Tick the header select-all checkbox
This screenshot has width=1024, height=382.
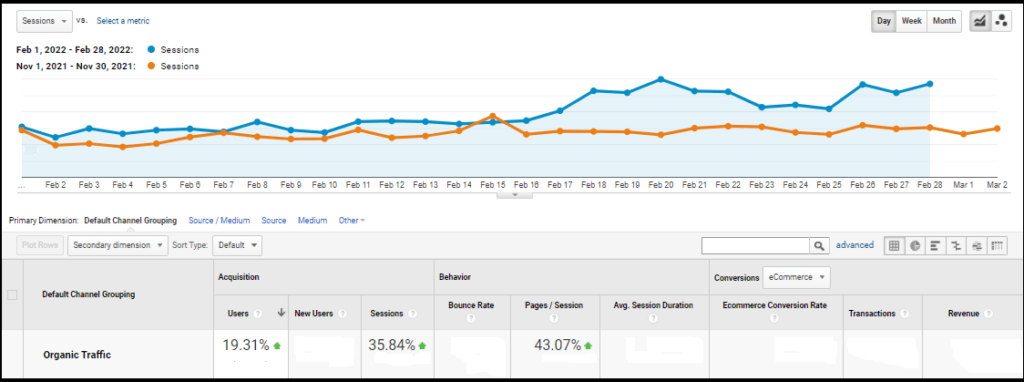click(12, 295)
